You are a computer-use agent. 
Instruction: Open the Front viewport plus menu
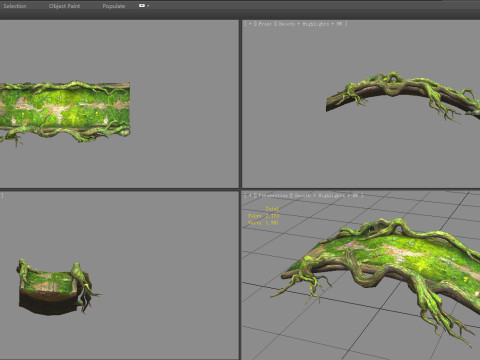pos(250,24)
